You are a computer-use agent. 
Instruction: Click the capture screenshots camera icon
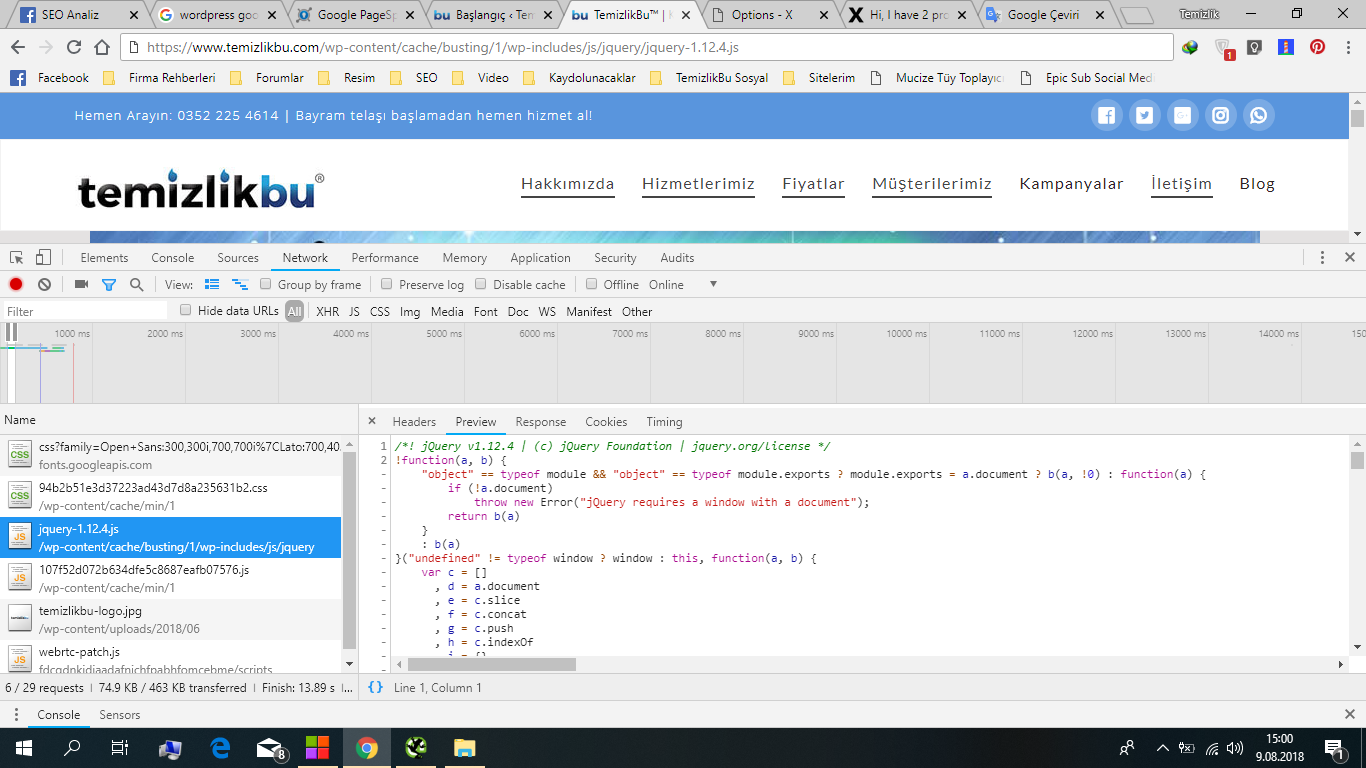[81, 285]
